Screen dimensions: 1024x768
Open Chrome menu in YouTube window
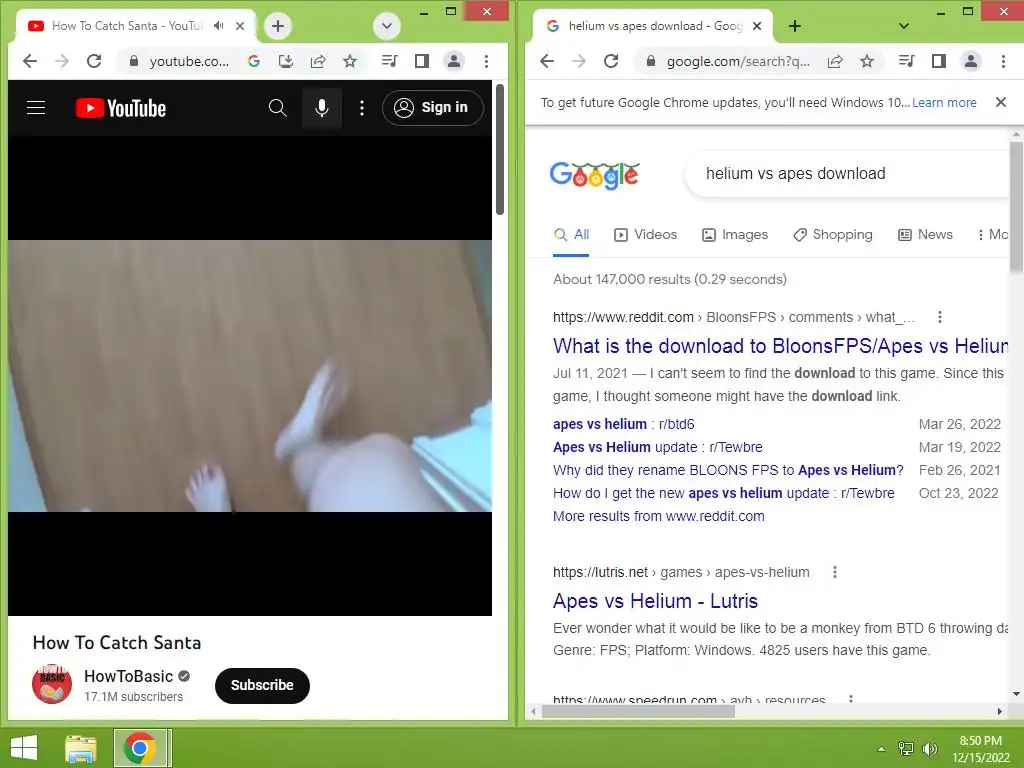point(486,61)
